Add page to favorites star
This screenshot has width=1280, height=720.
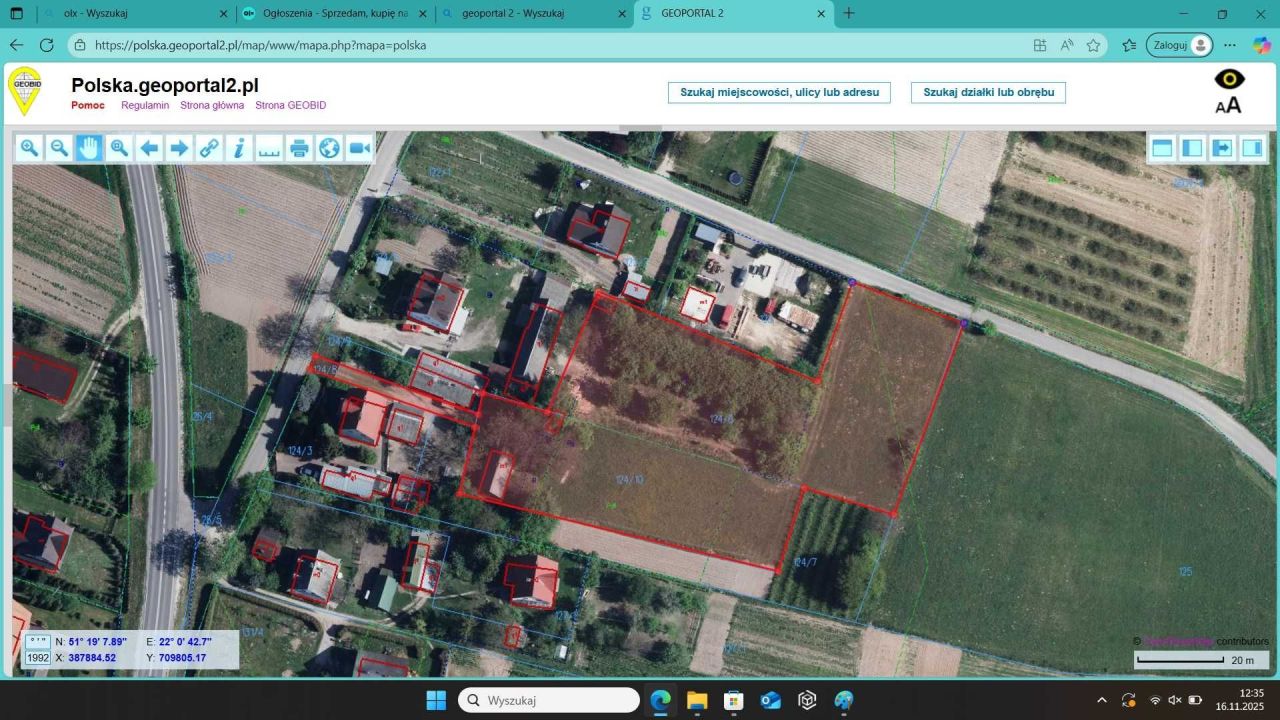pyautogui.click(x=1094, y=45)
